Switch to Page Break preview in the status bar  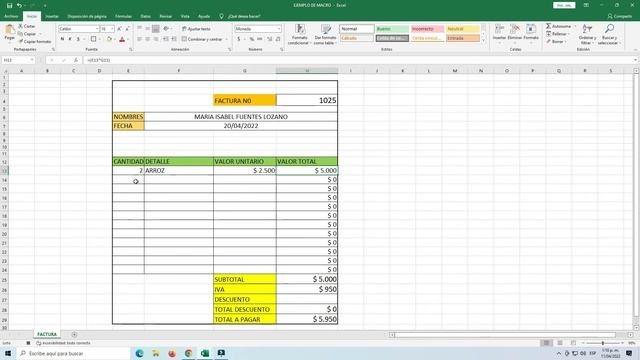pos(573,343)
